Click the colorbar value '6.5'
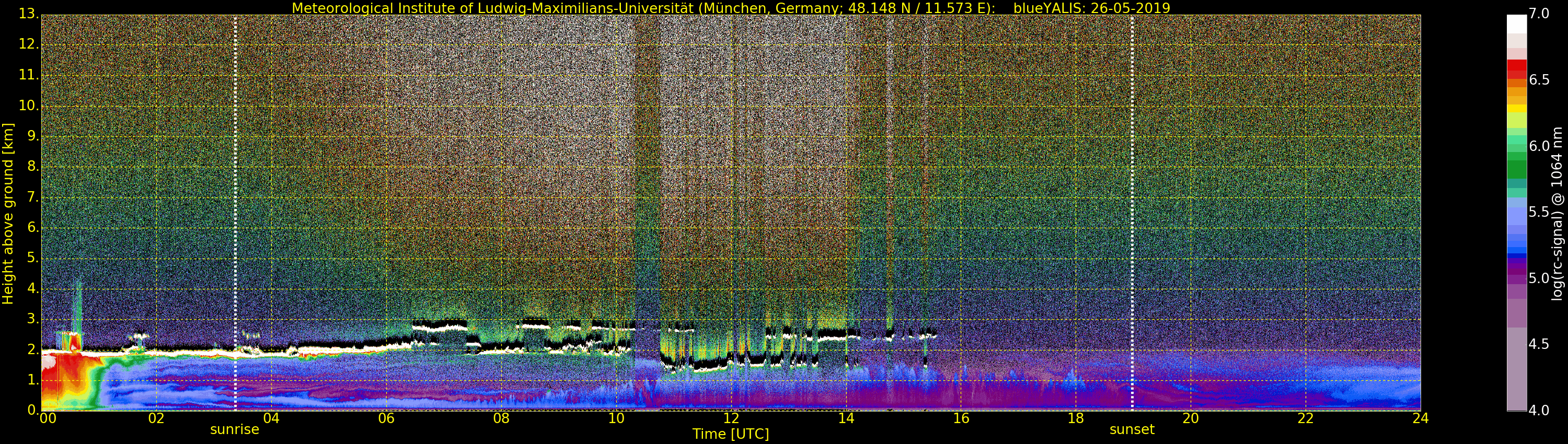The image size is (1568, 444). 1539,80
